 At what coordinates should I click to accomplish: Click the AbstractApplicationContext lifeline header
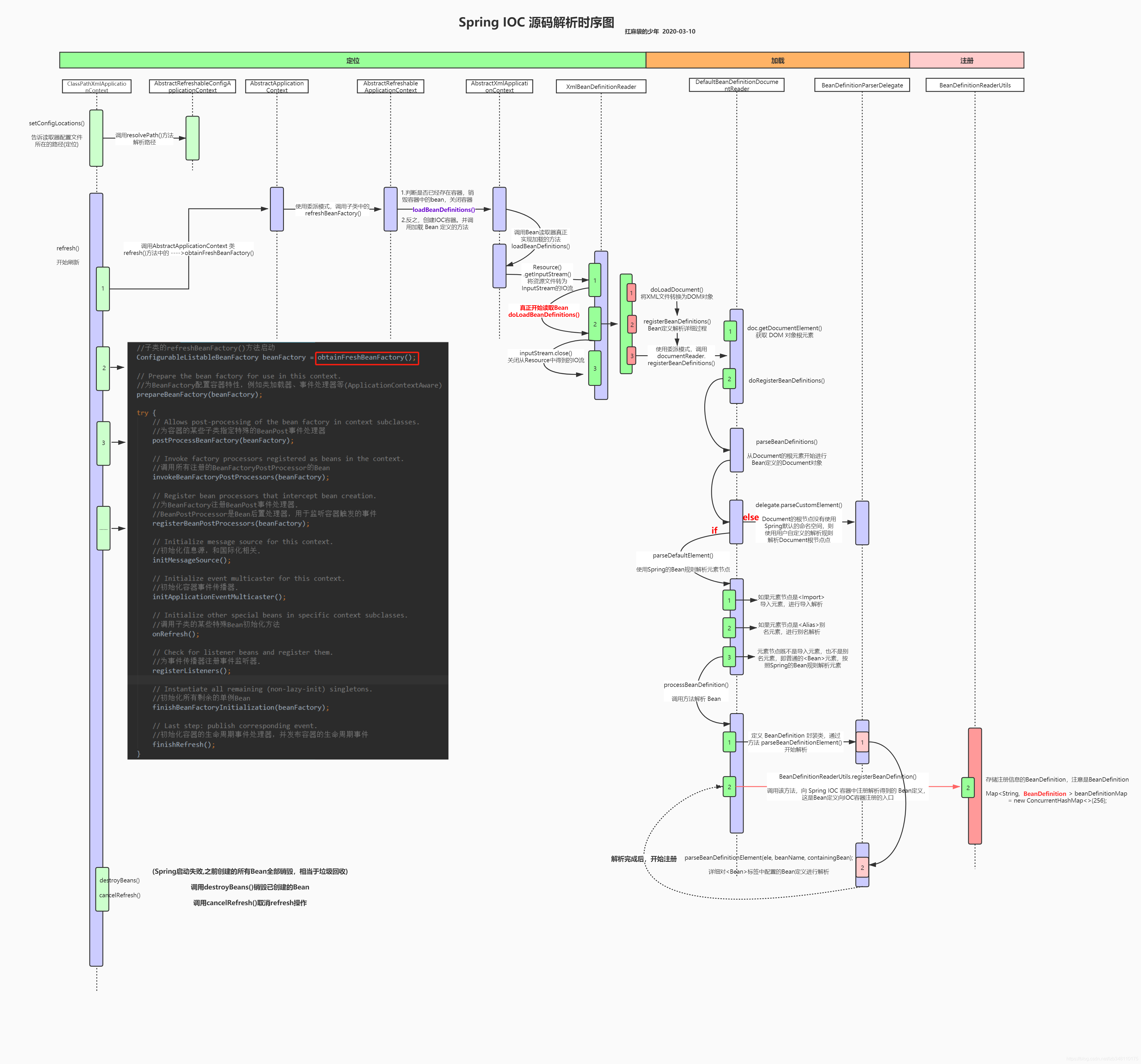(277, 87)
